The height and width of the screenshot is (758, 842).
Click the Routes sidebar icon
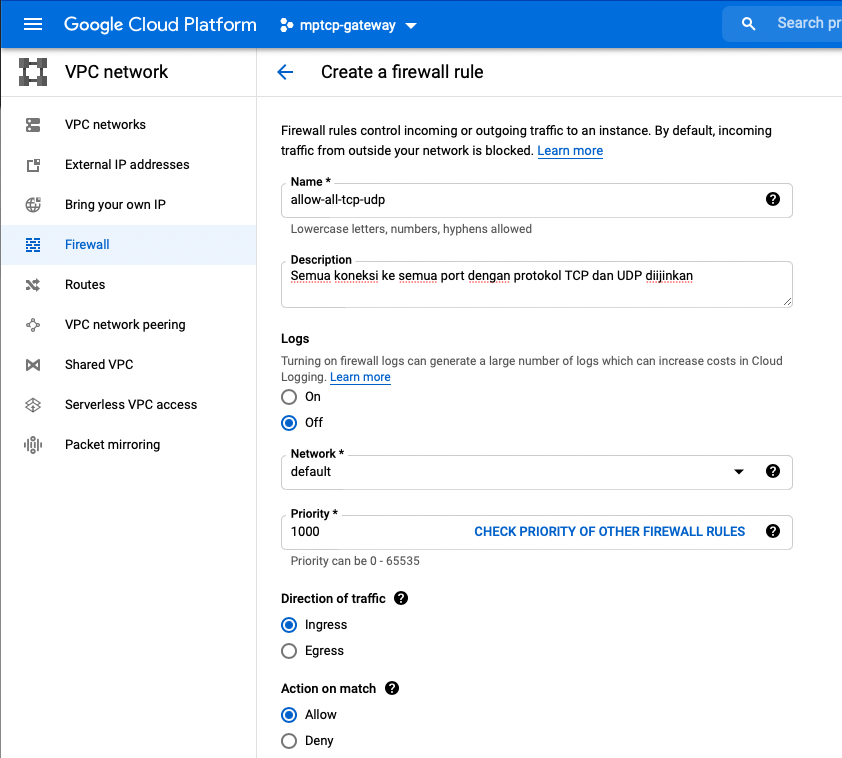[33, 285]
